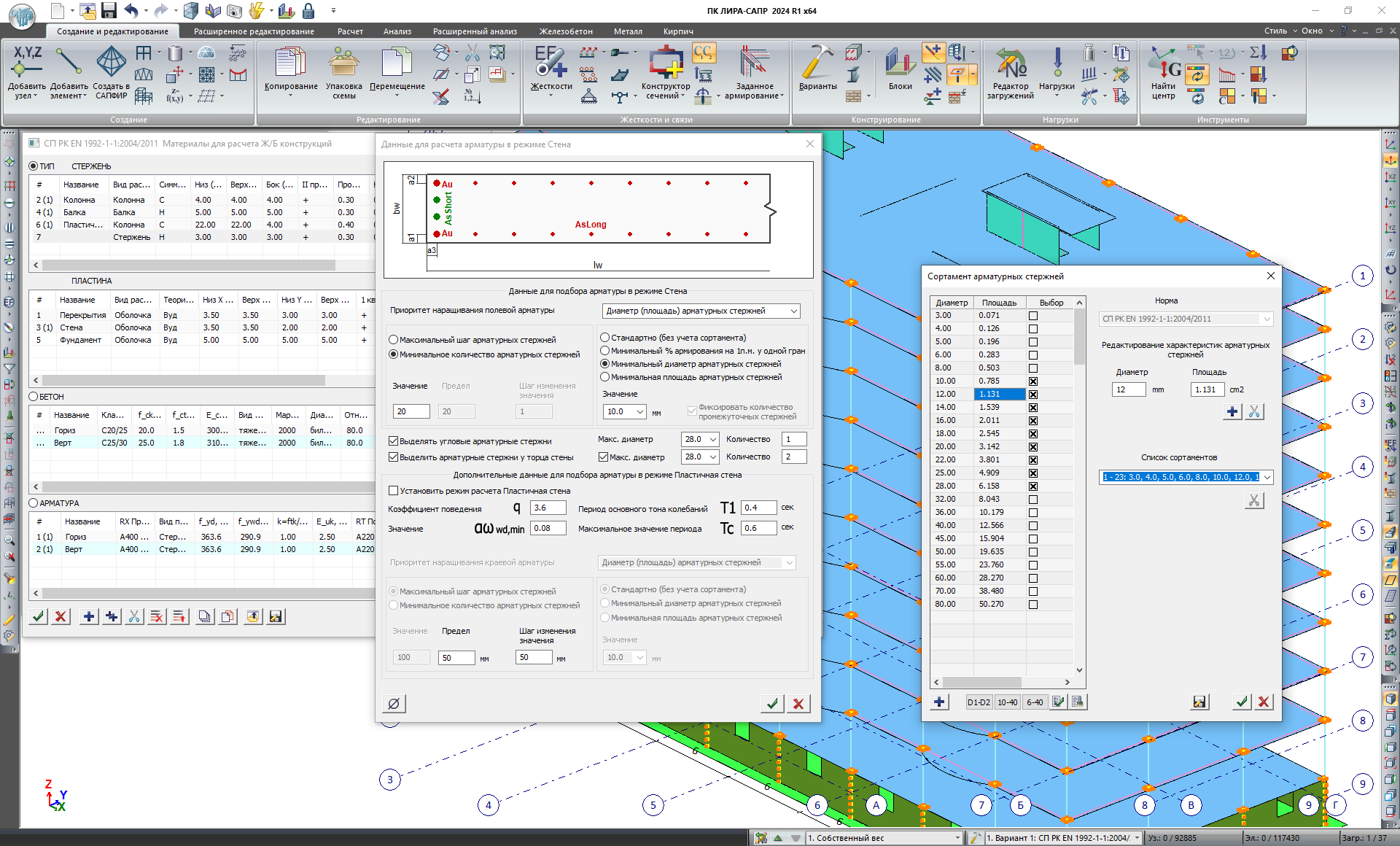Open the Редактор загружений icon
The height and width of the screenshot is (846, 1400).
(1010, 64)
